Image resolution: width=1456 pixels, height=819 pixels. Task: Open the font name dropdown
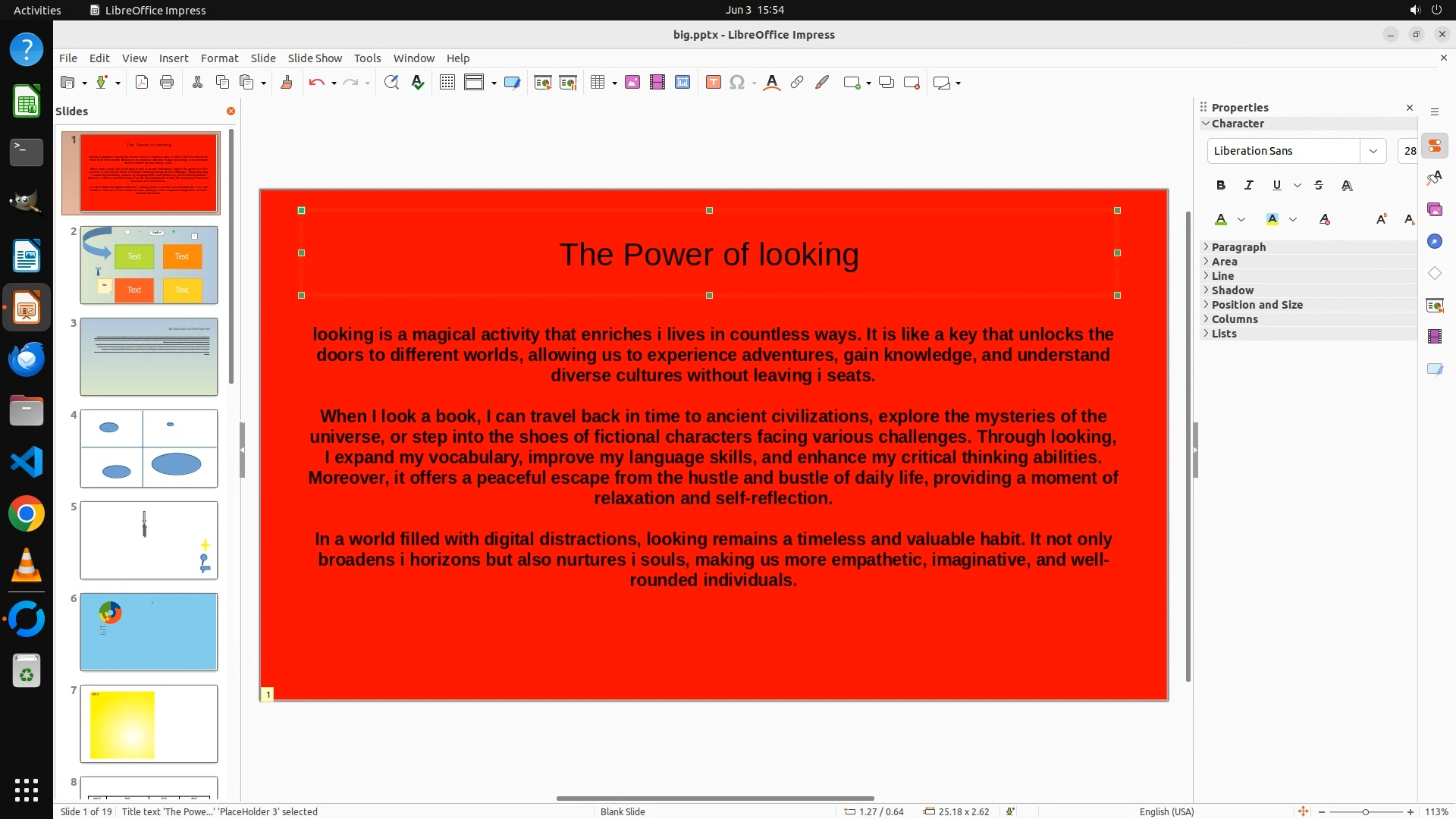1373,151
